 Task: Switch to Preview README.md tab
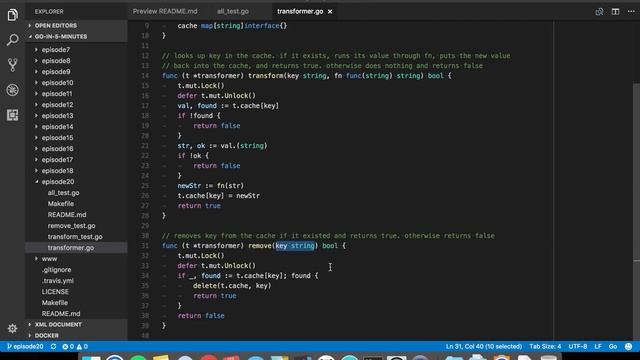point(165,11)
